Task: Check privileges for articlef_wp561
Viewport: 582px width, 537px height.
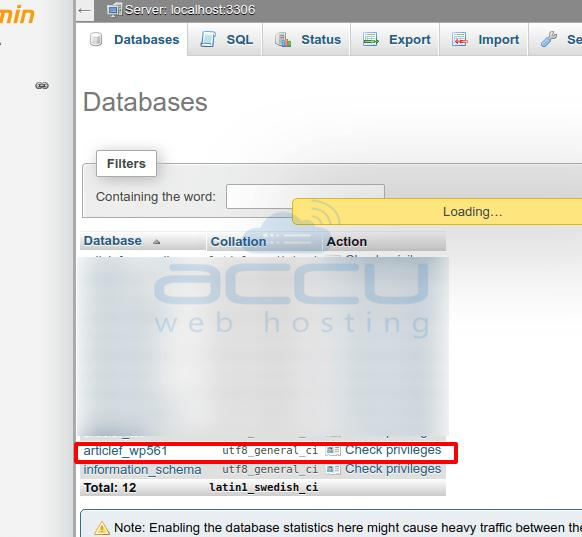Action: (x=393, y=450)
